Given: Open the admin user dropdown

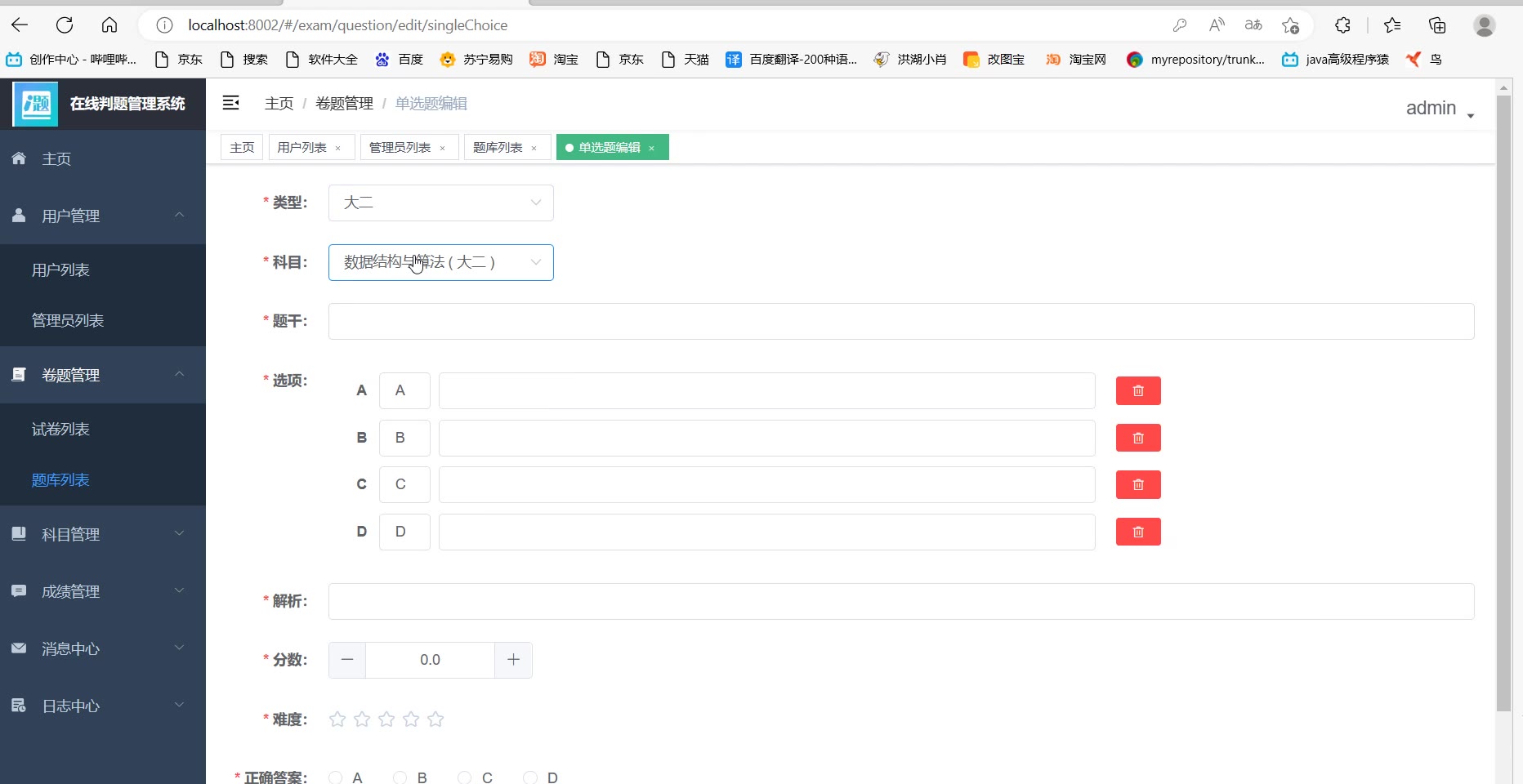Looking at the screenshot, I should [x=1440, y=108].
